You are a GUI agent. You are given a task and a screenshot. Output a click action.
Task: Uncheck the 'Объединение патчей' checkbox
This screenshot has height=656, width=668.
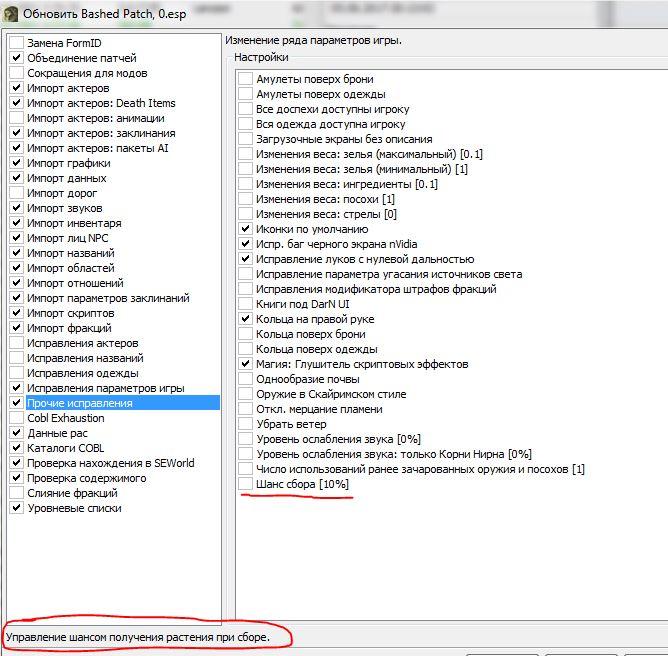coord(16,58)
